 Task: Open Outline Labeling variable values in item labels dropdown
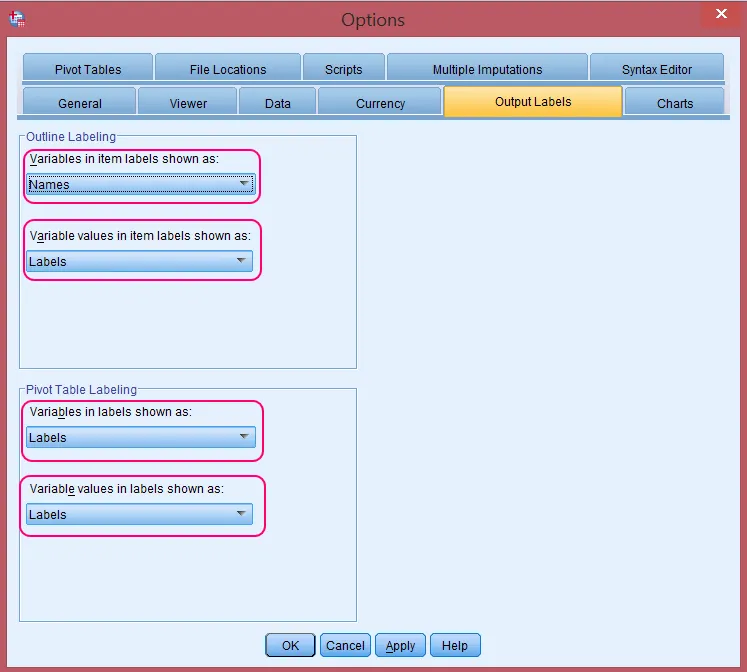[x=139, y=261]
